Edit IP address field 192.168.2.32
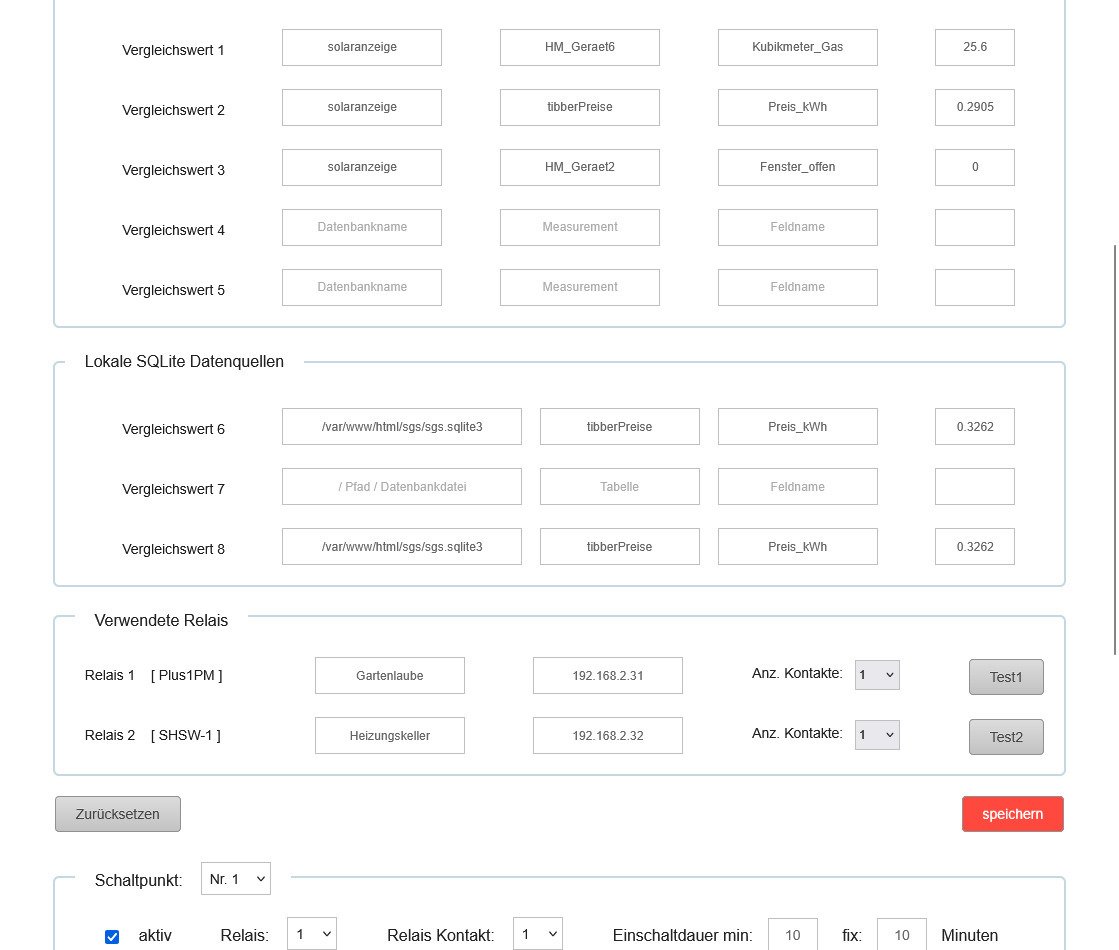 tap(607, 736)
